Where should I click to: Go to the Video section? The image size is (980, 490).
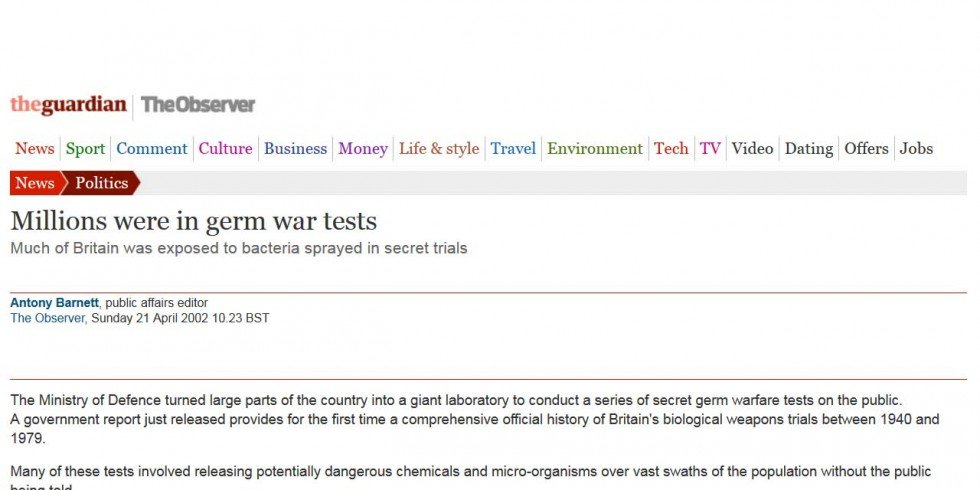click(x=752, y=149)
